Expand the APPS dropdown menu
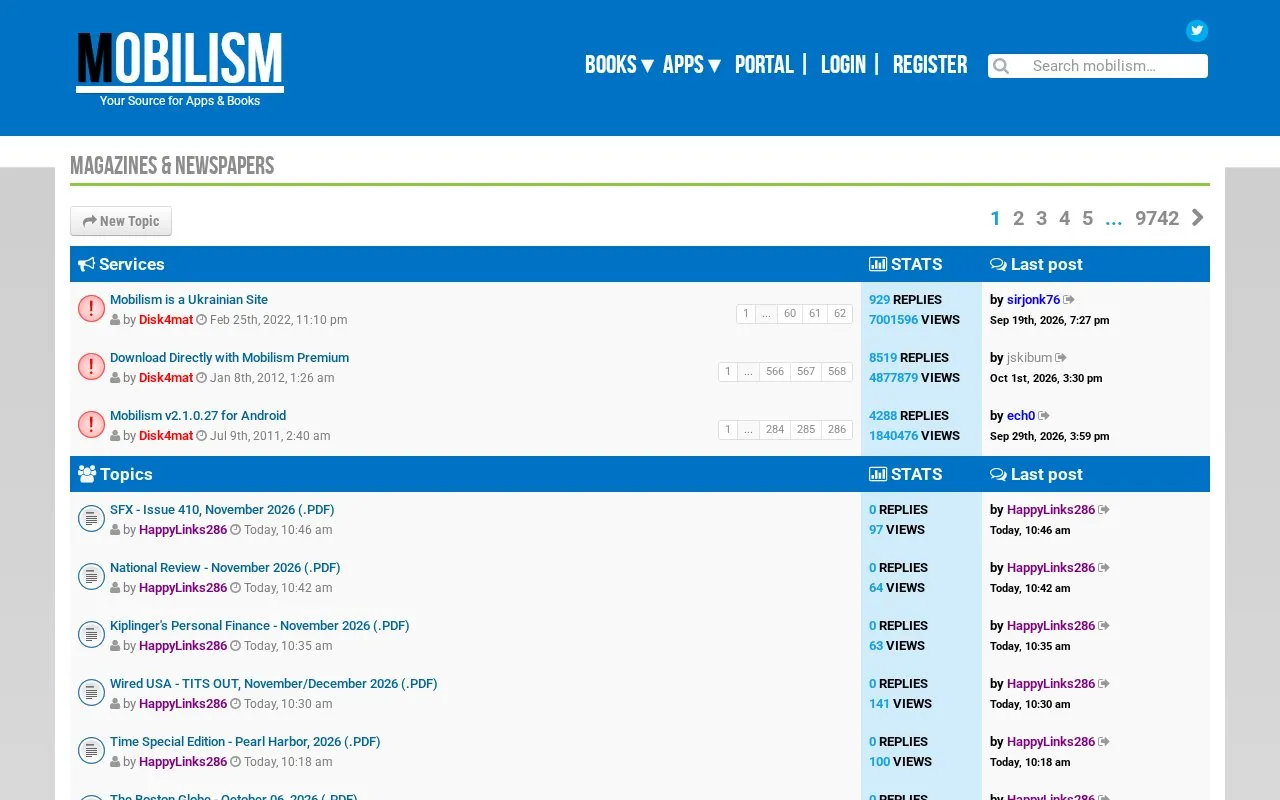This screenshot has width=1280, height=800. (692, 65)
